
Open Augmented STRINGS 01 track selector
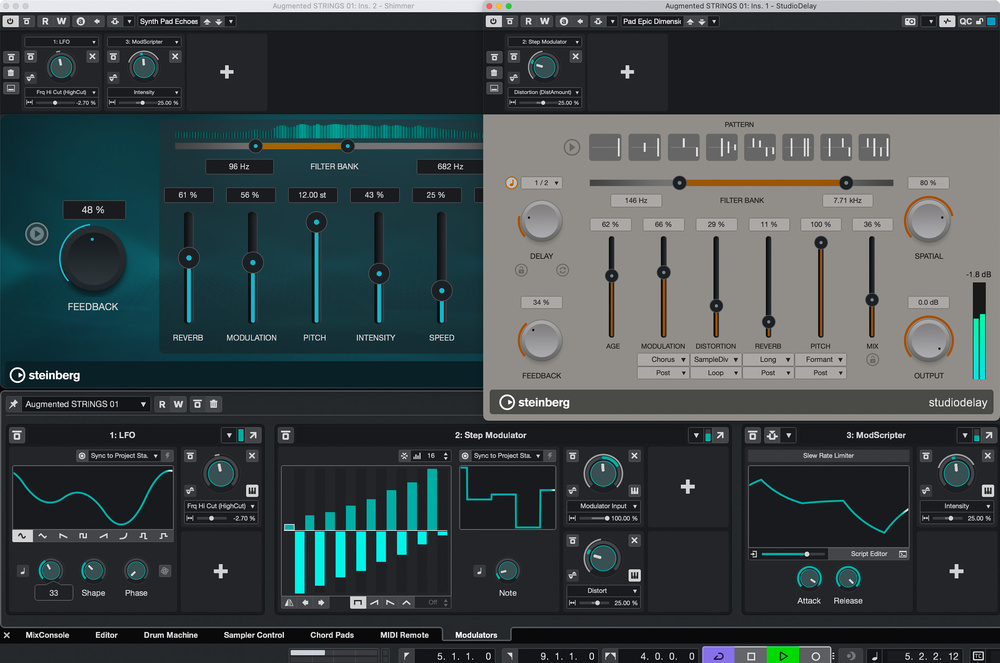point(85,404)
